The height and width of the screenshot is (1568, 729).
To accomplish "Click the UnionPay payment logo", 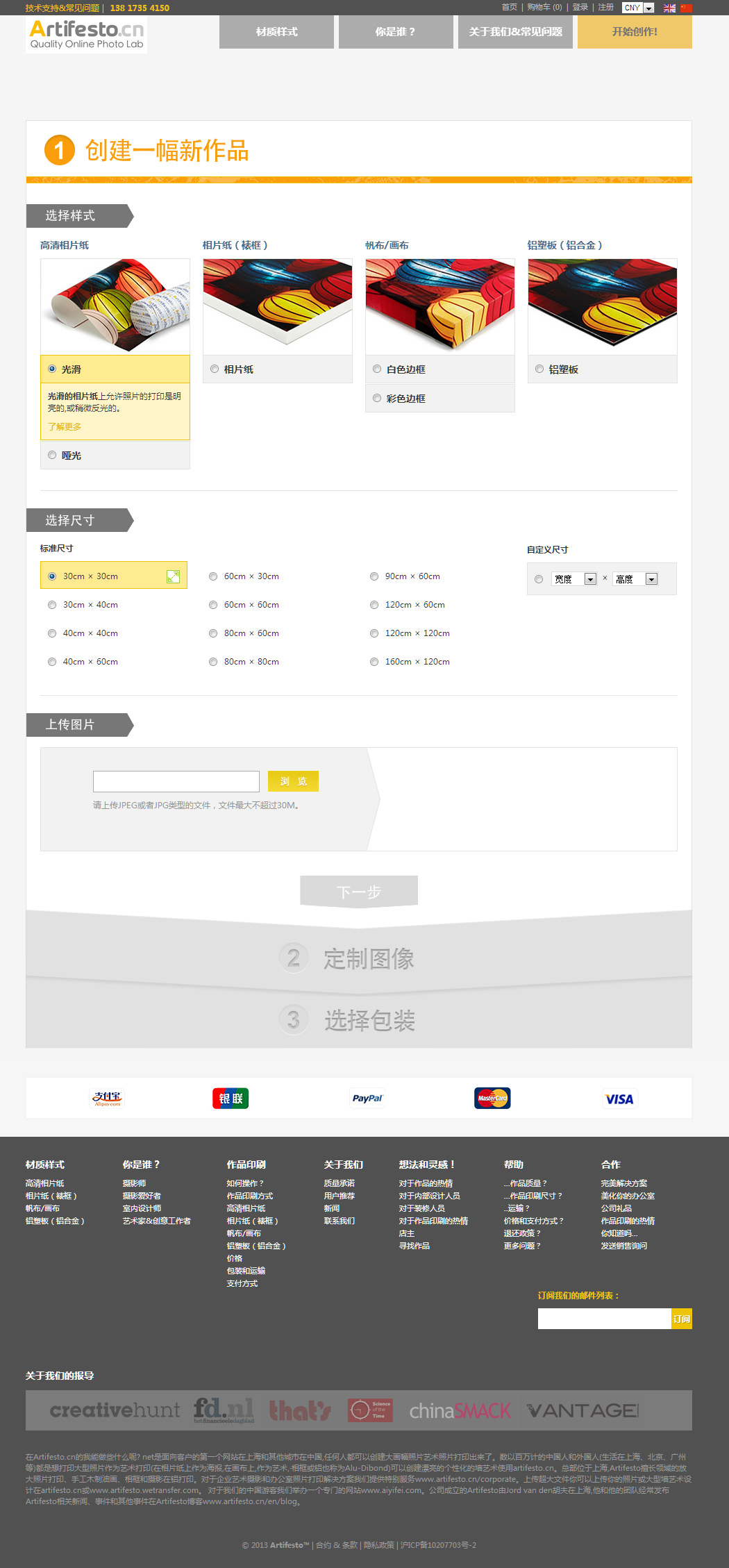I will pos(231,1099).
